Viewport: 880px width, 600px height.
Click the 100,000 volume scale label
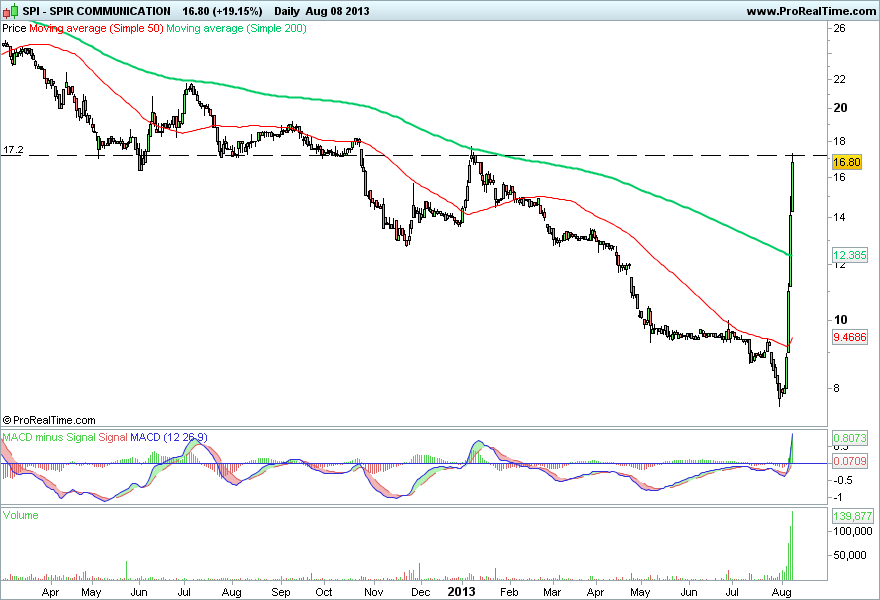[852, 531]
